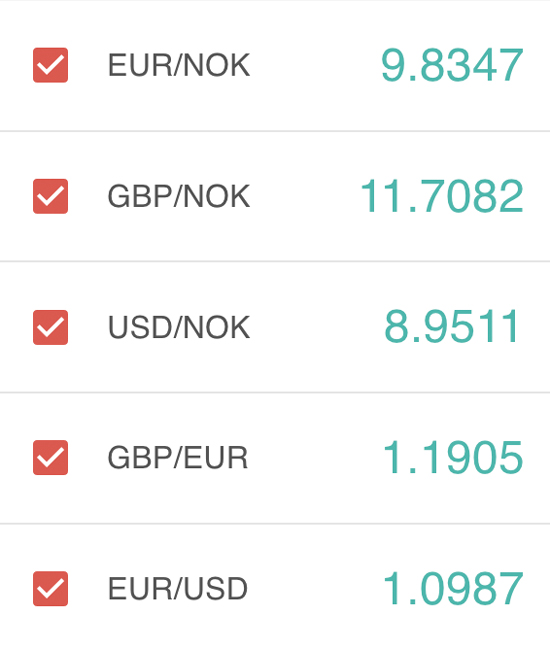Open the 1.1905 rate value
Image resolution: width=550 pixels, height=649 pixels.
click(453, 457)
